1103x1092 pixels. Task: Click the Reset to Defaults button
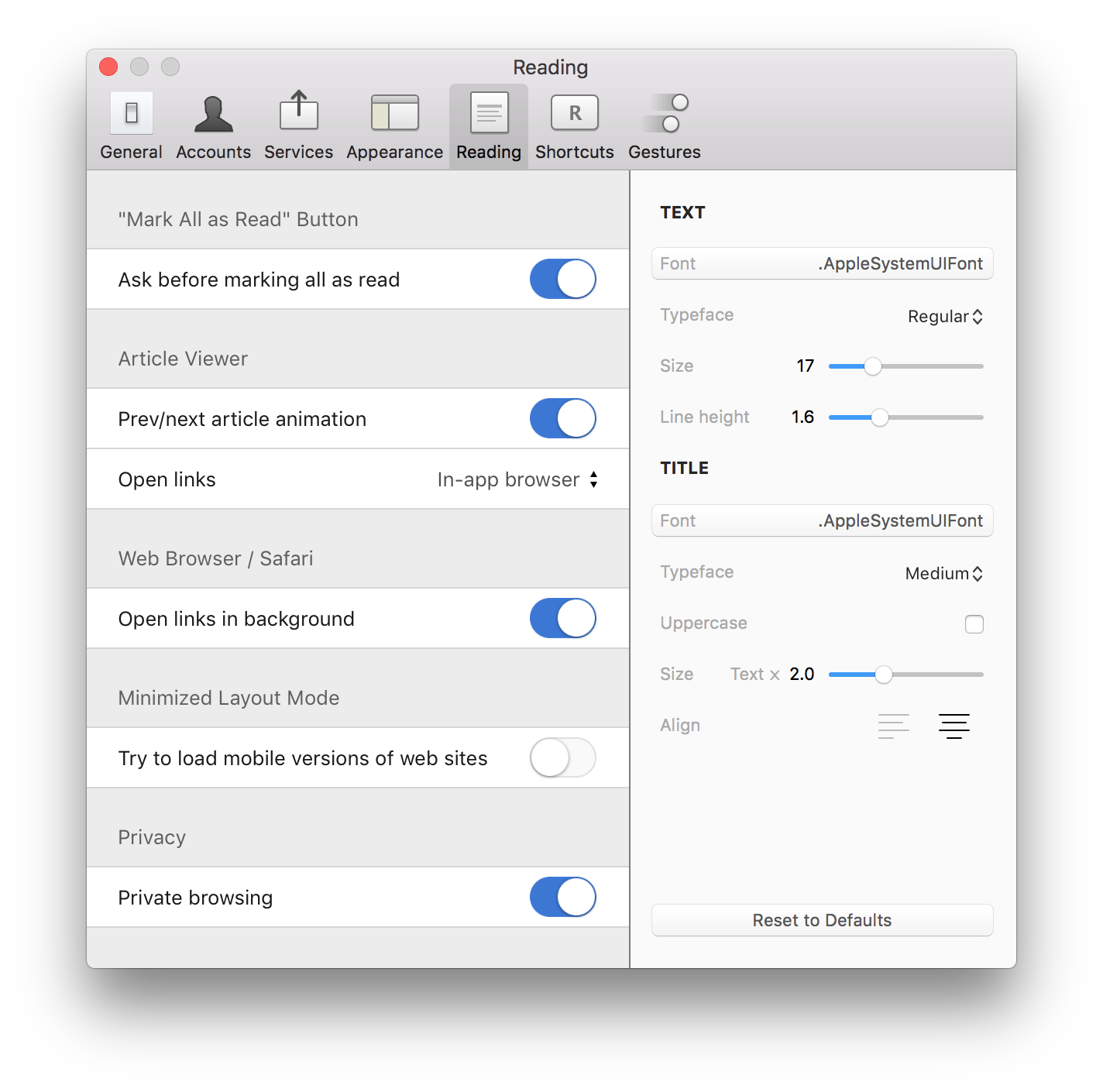pyautogui.click(x=822, y=920)
